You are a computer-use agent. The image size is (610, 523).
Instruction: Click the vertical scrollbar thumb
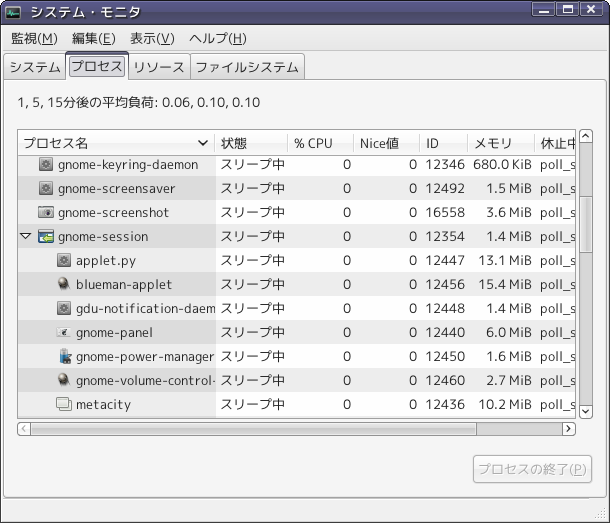(x=586, y=225)
